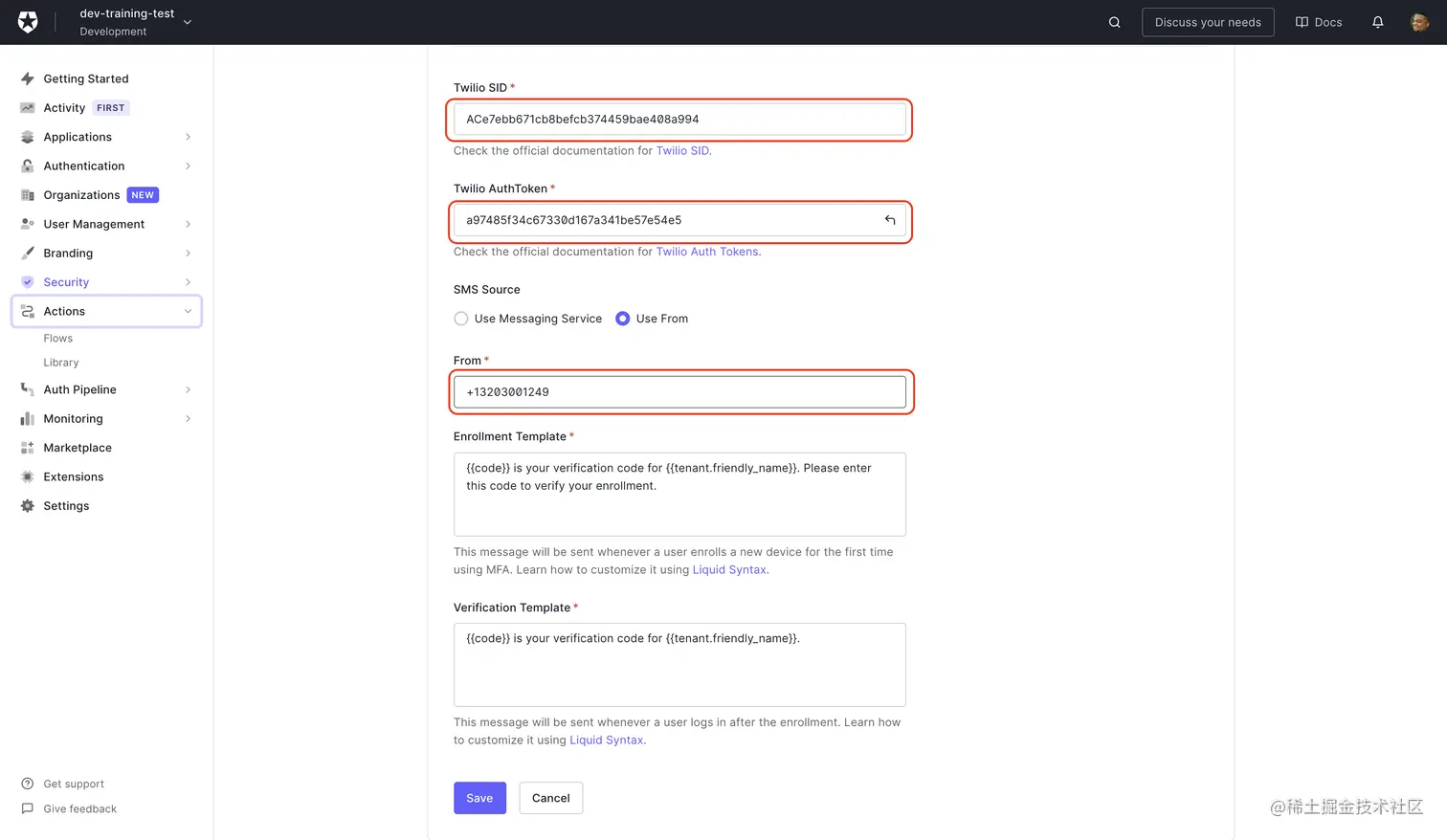1447x840 pixels.
Task: Open the Marketplace section
Action: tap(78, 447)
